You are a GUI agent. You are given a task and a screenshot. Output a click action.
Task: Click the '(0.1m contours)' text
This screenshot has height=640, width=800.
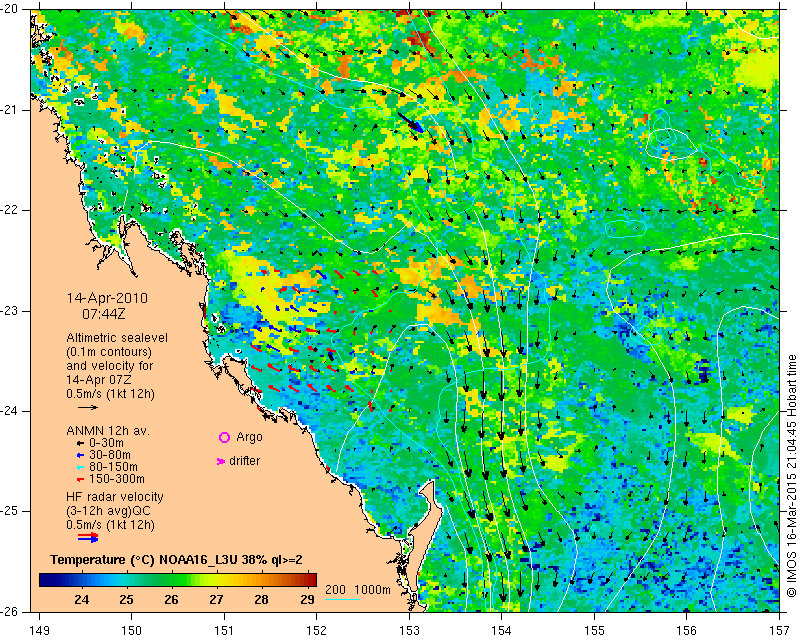[109, 352]
